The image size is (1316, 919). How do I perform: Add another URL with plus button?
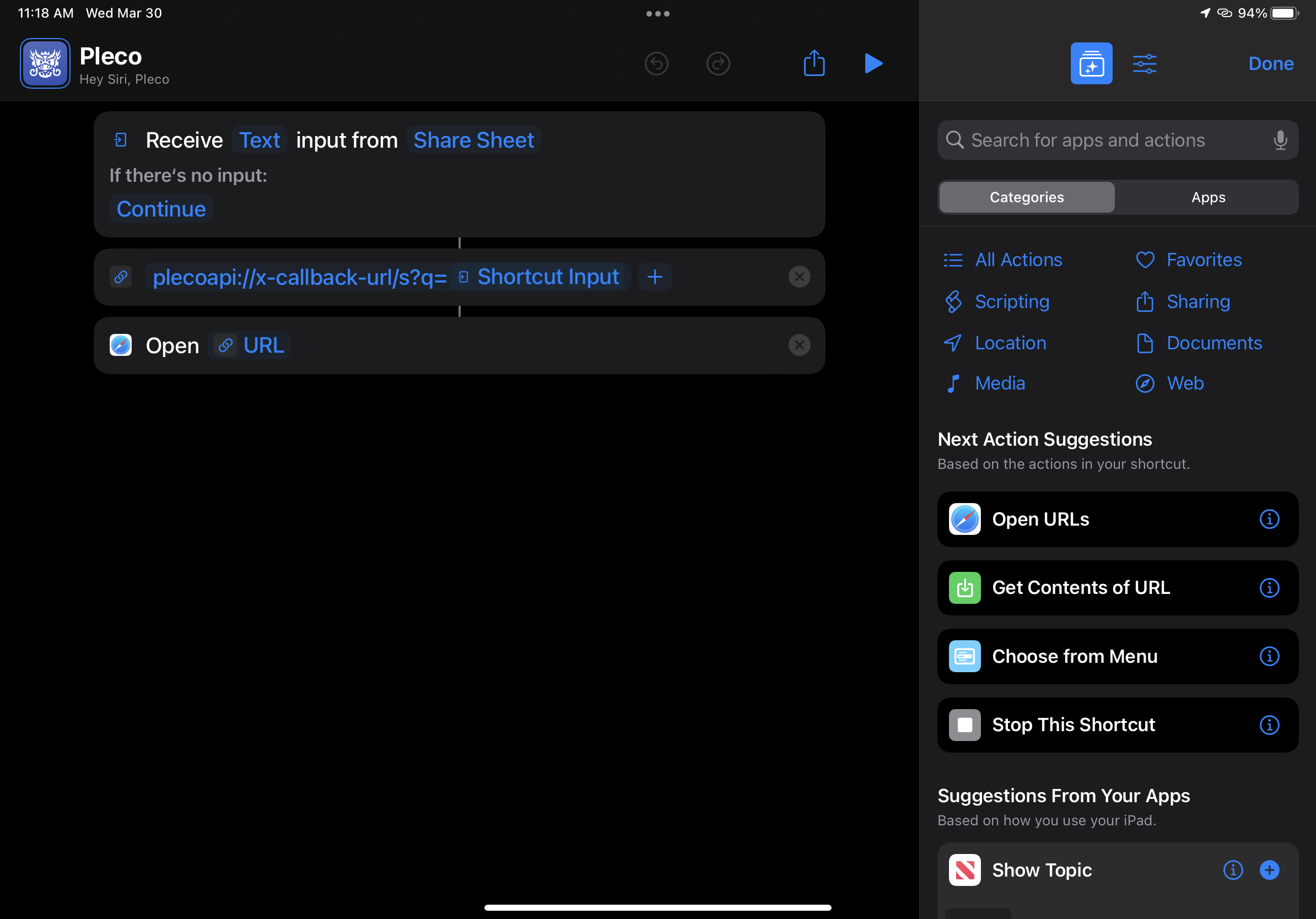[655, 277]
